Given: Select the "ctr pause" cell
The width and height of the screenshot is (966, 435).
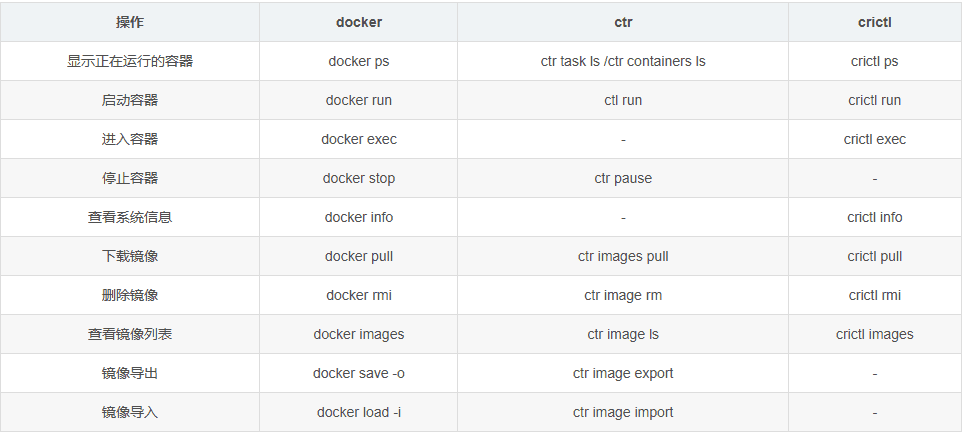Looking at the screenshot, I should (622, 178).
